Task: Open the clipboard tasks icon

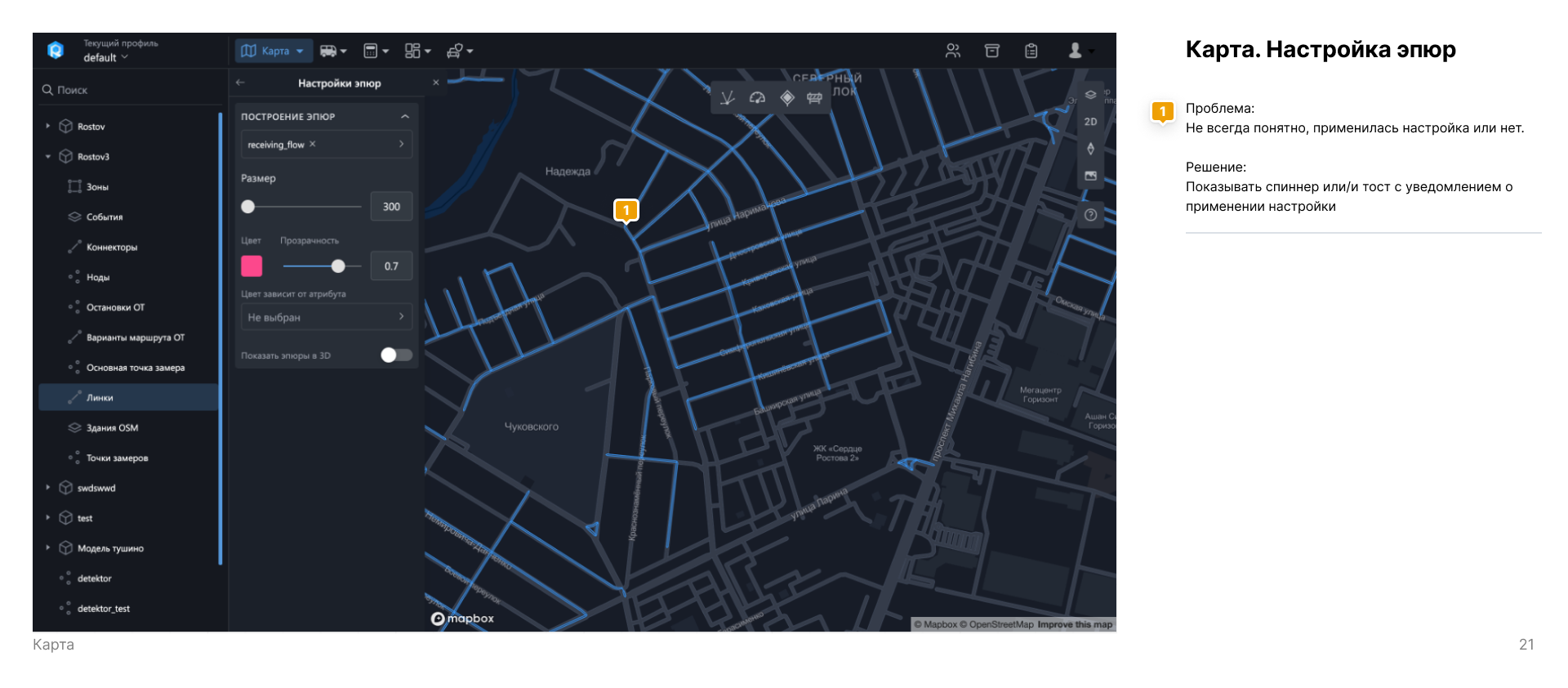Action: pos(1031,51)
